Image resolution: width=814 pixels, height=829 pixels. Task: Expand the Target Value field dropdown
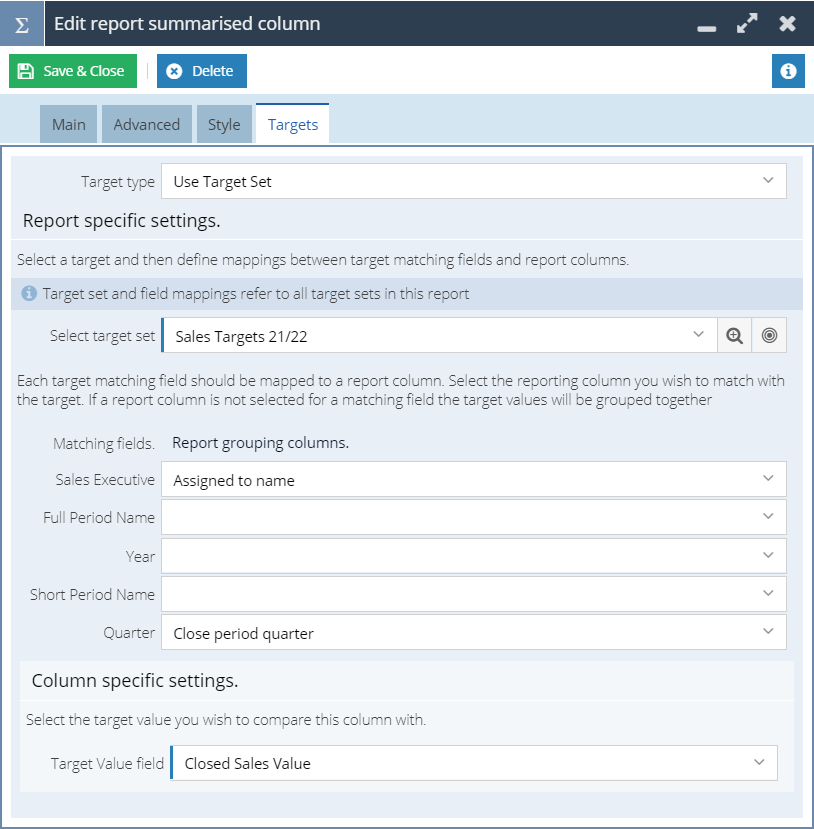474,763
